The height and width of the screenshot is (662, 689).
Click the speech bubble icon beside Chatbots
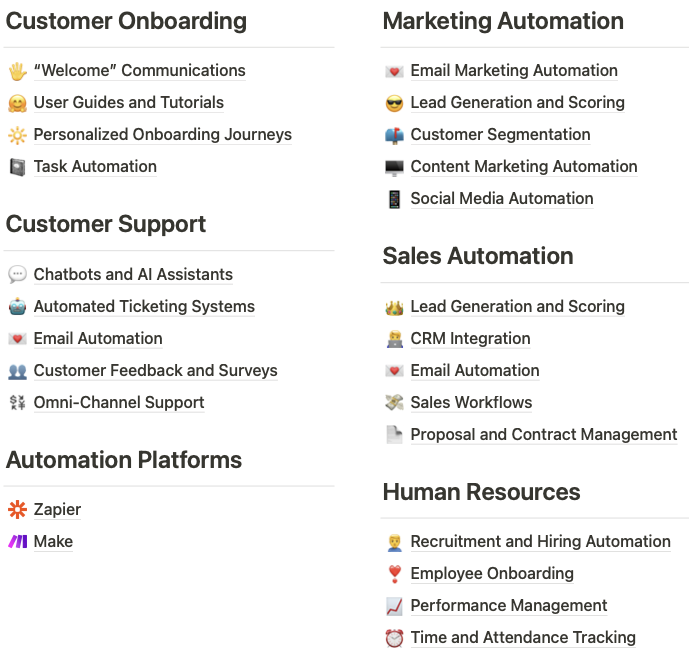click(x=17, y=275)
